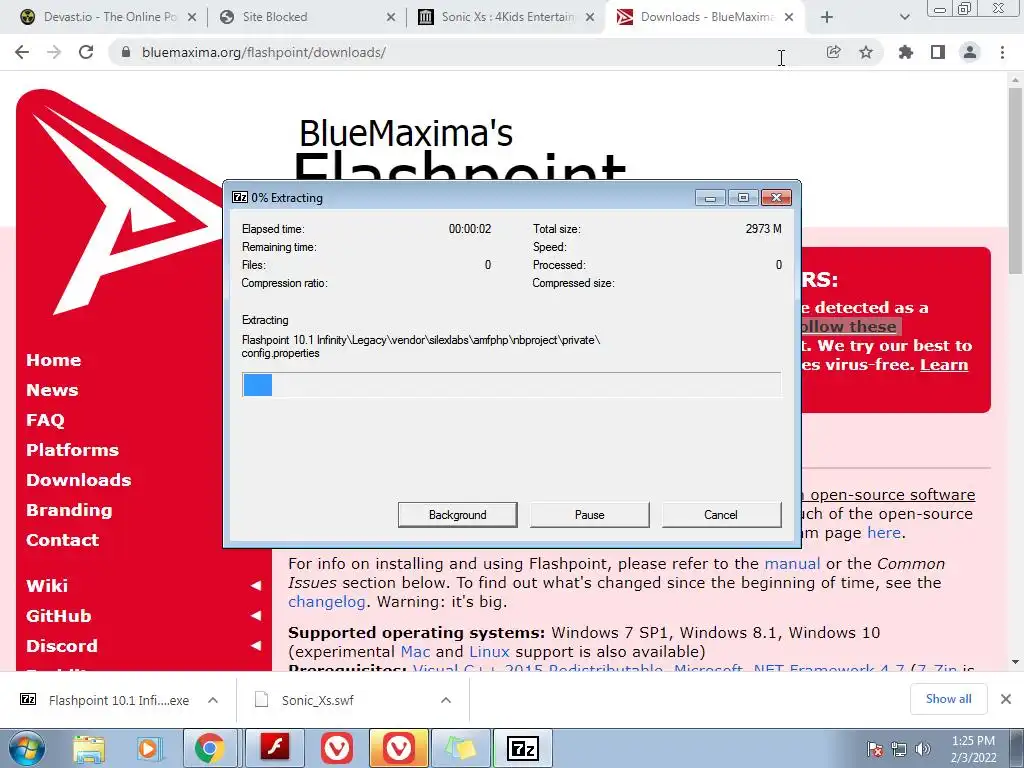1024x768 pixels.
Task: Expand Sonic_Xs.swf download options chevron
Action: pos(445,700)
